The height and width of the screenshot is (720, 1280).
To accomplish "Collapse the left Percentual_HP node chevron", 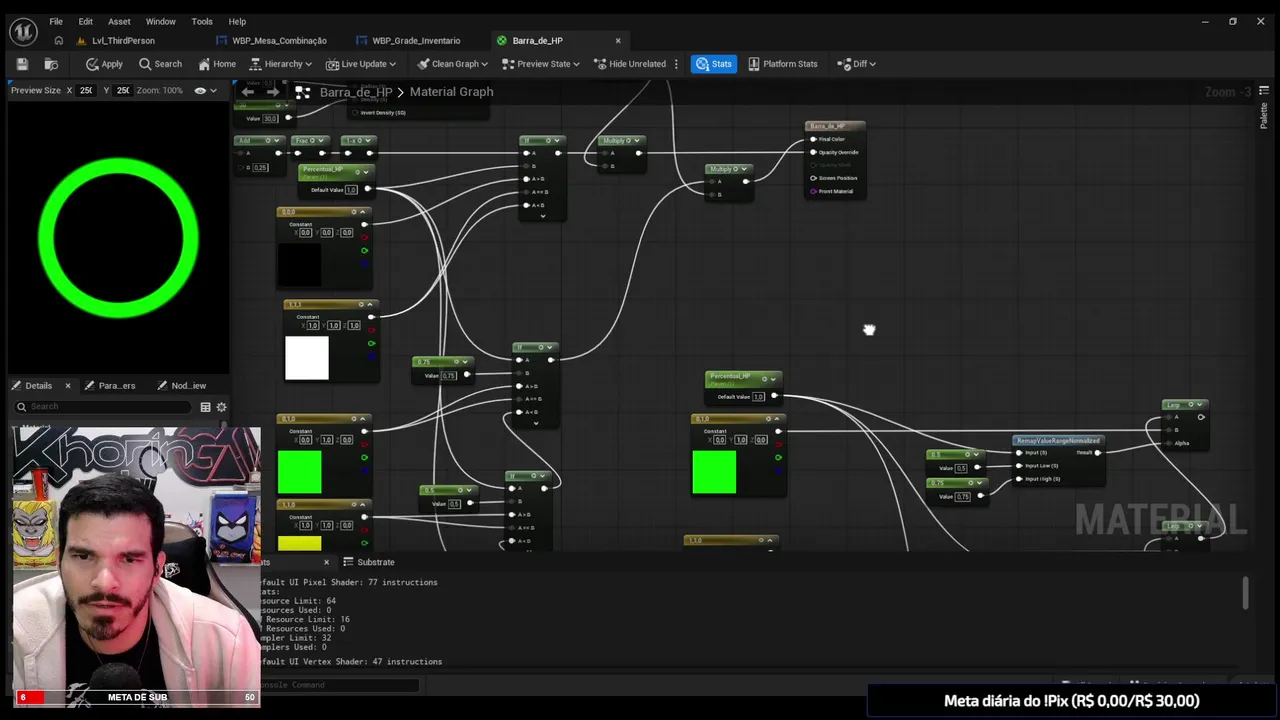I will click(x=365, y=170).
